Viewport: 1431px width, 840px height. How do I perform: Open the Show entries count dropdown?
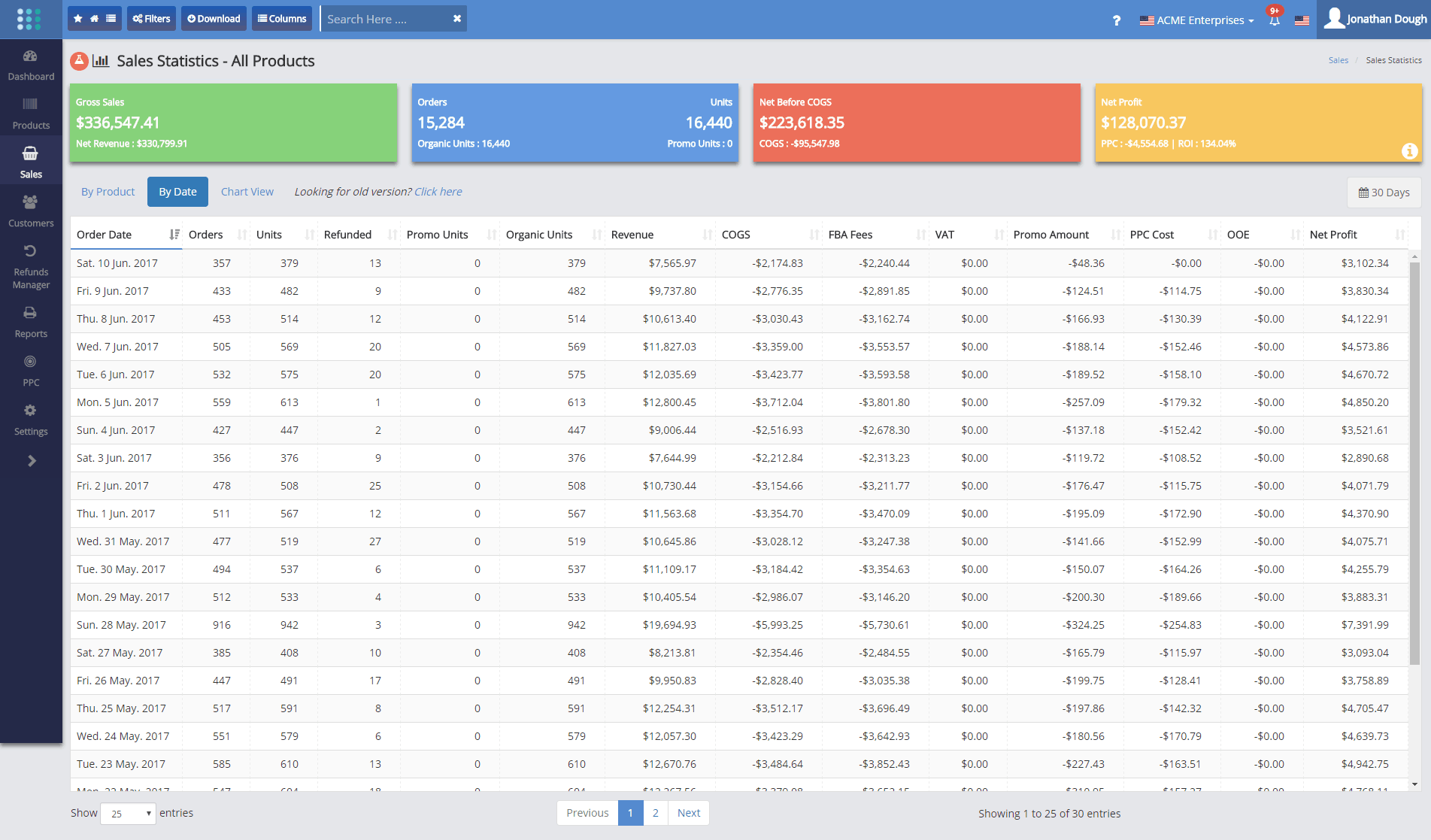[x=127, y=814]
